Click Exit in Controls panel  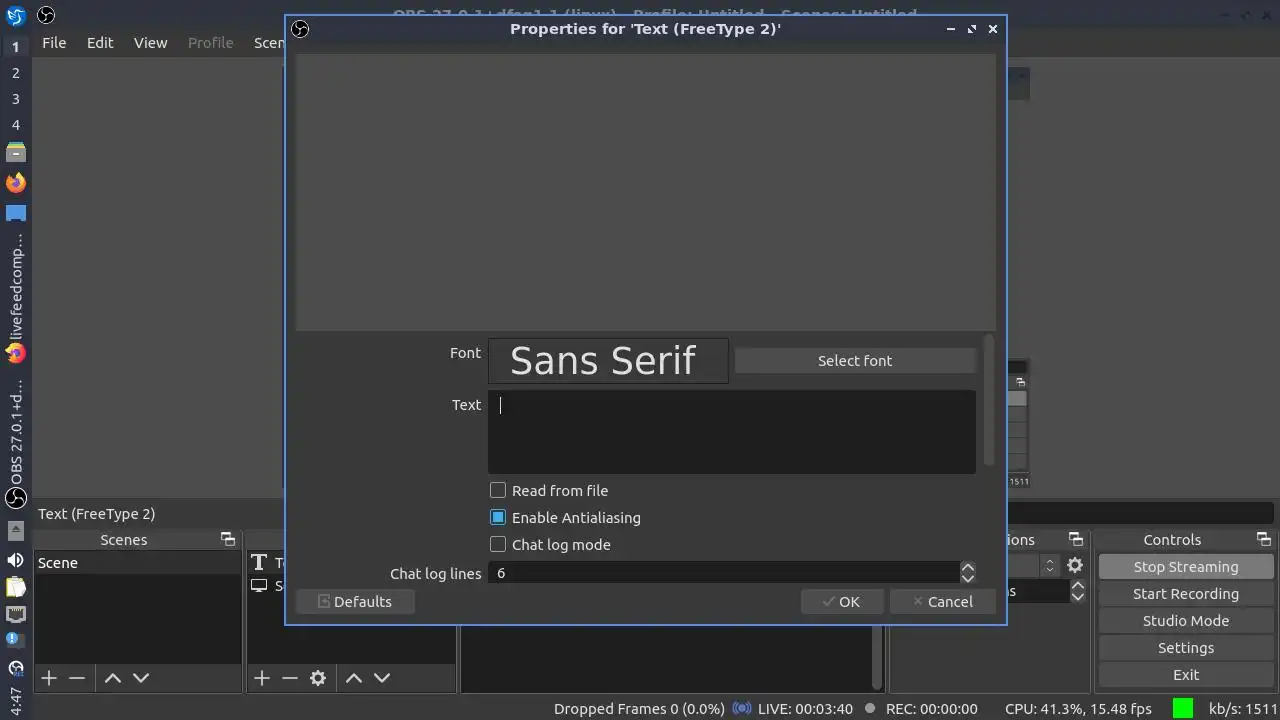click(x=1185, y=674)
